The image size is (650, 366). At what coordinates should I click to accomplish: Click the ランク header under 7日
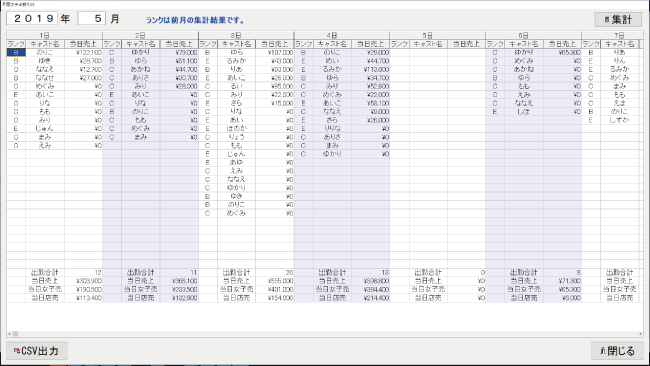(x=591, y=44)
